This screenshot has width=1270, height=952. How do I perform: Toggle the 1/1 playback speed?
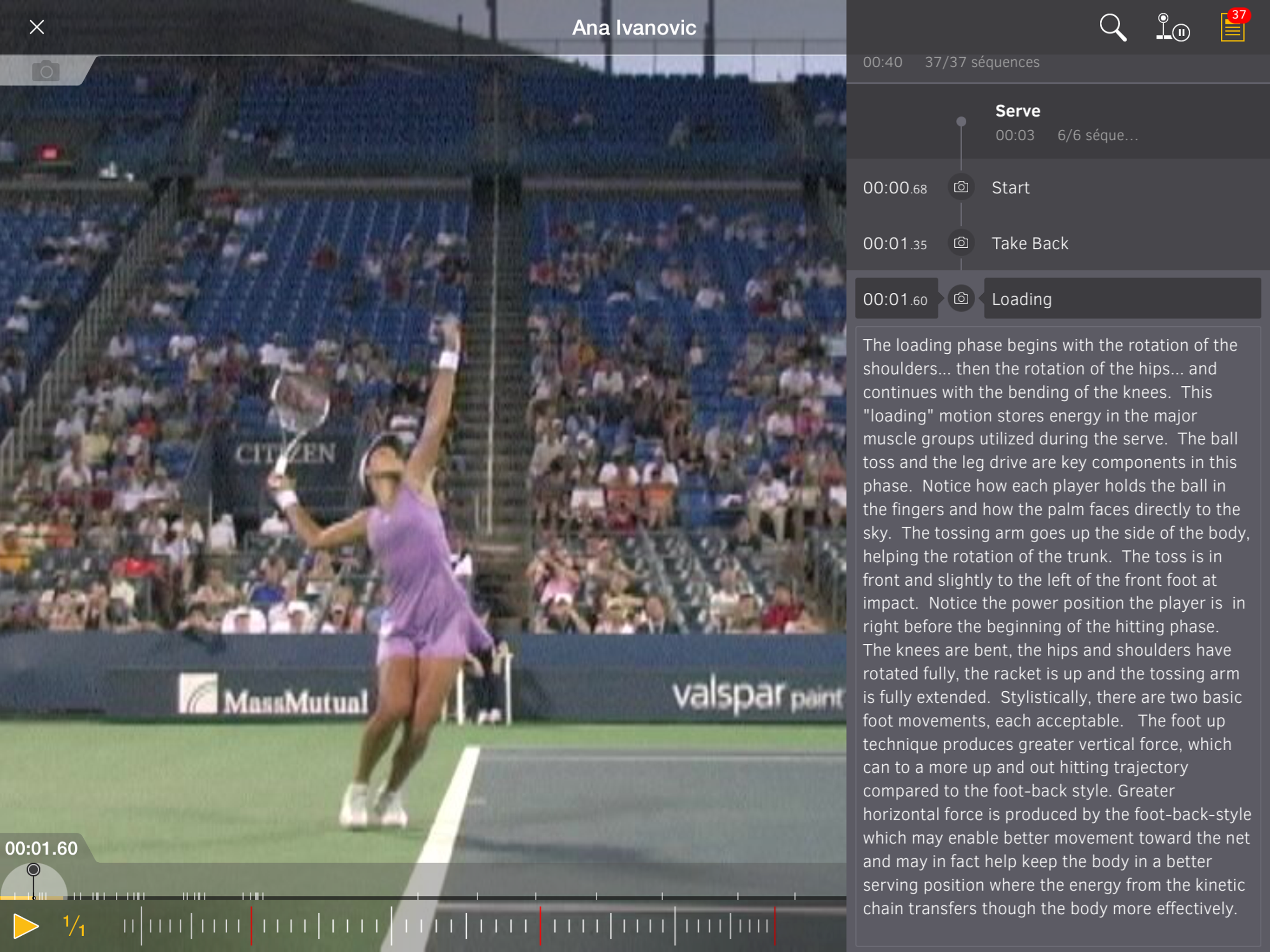74,926
